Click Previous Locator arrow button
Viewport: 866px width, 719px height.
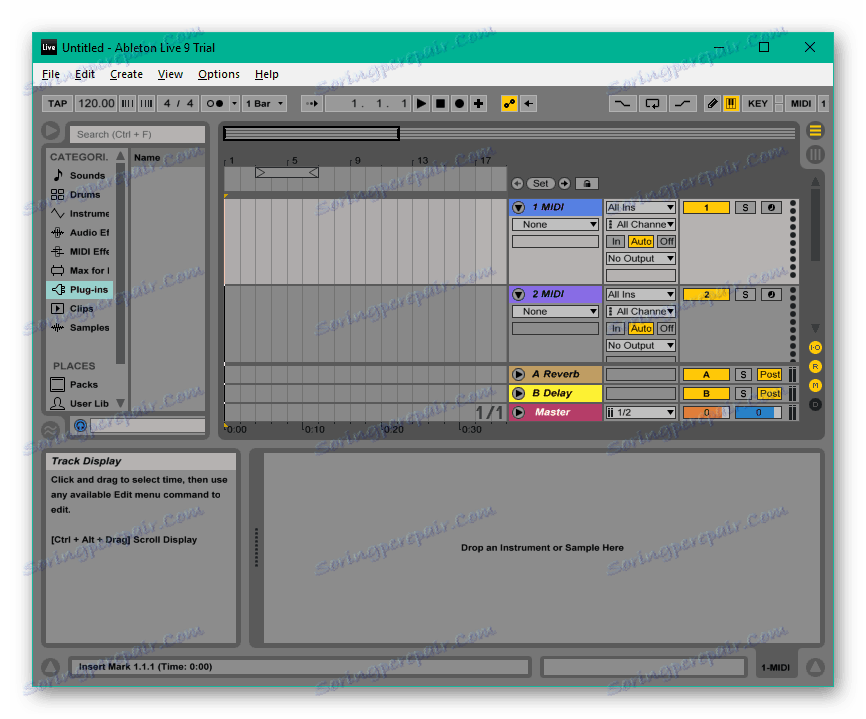pyautogui.click(x=517, y=183)
